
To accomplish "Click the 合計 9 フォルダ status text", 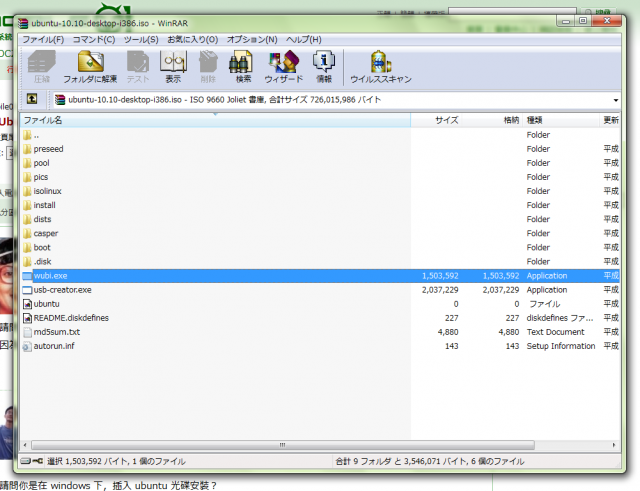I will tap(430, 462).
